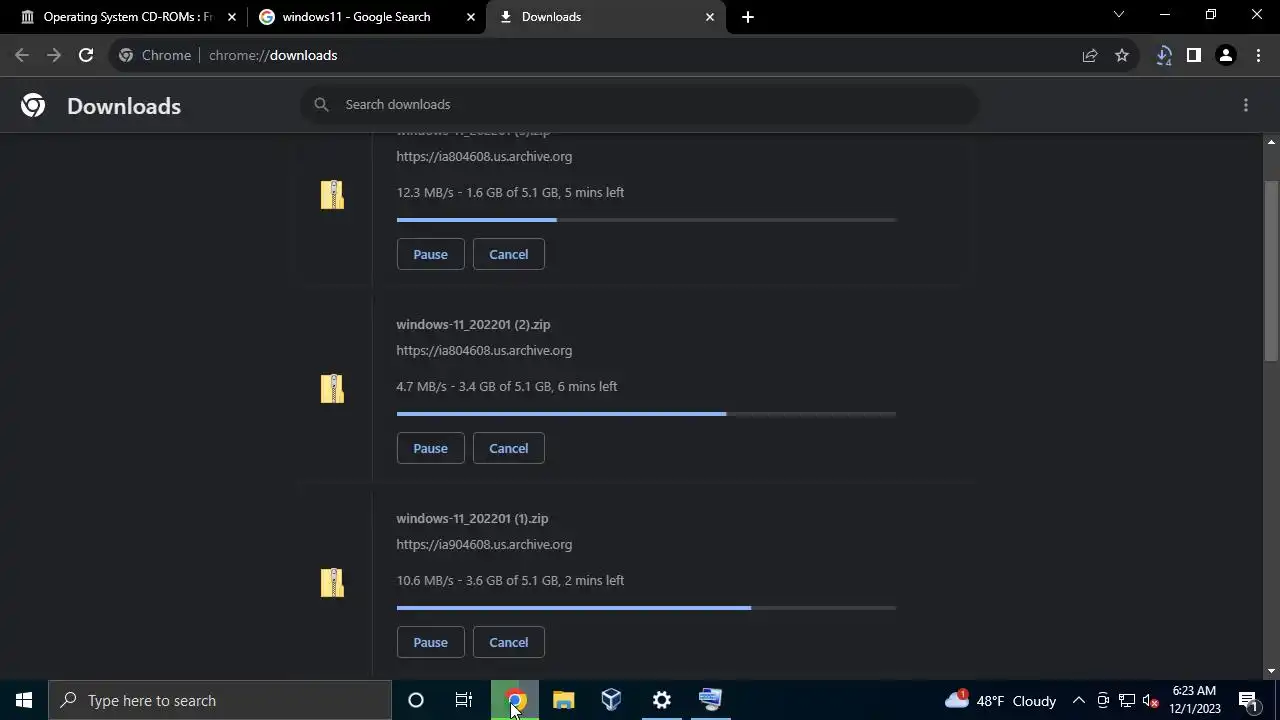This screenshot has width=1280, height=720.
Task: Cancel windows-11_202201 (2).zip download
Action: coord(508,448)
